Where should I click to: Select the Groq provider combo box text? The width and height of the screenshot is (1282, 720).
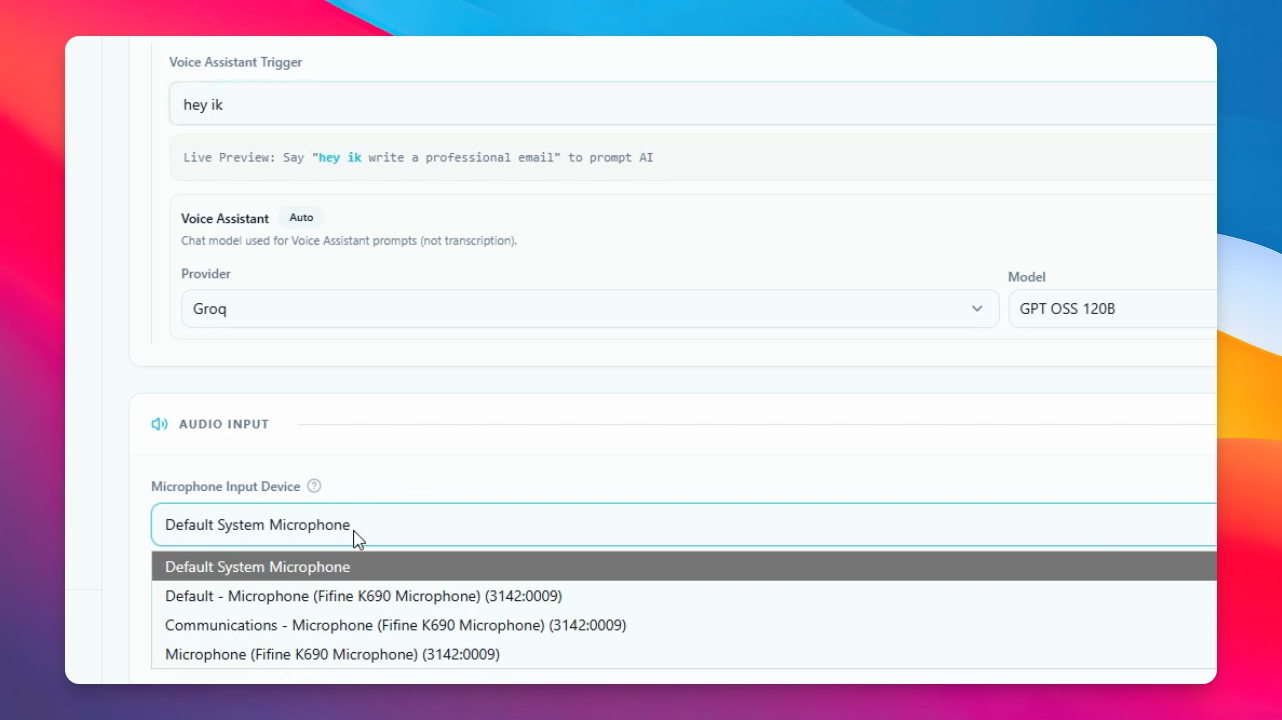tap(210, 309)
